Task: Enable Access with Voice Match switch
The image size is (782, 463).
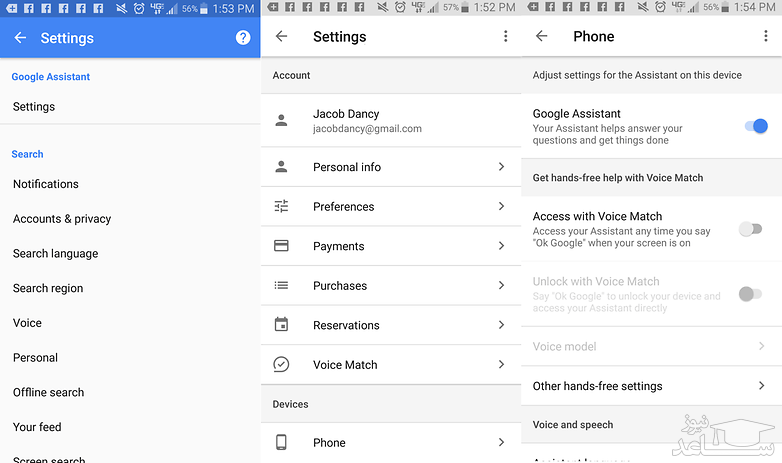Action: (x=750, y=229)
